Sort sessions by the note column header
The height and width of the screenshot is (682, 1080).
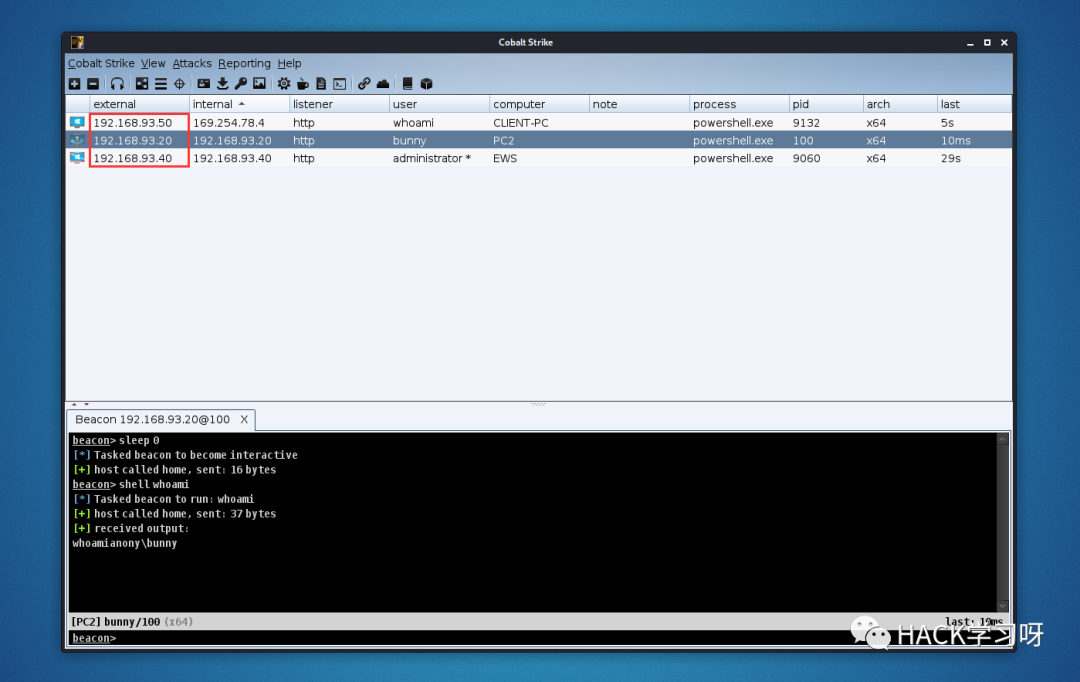[x=638, y=104]
